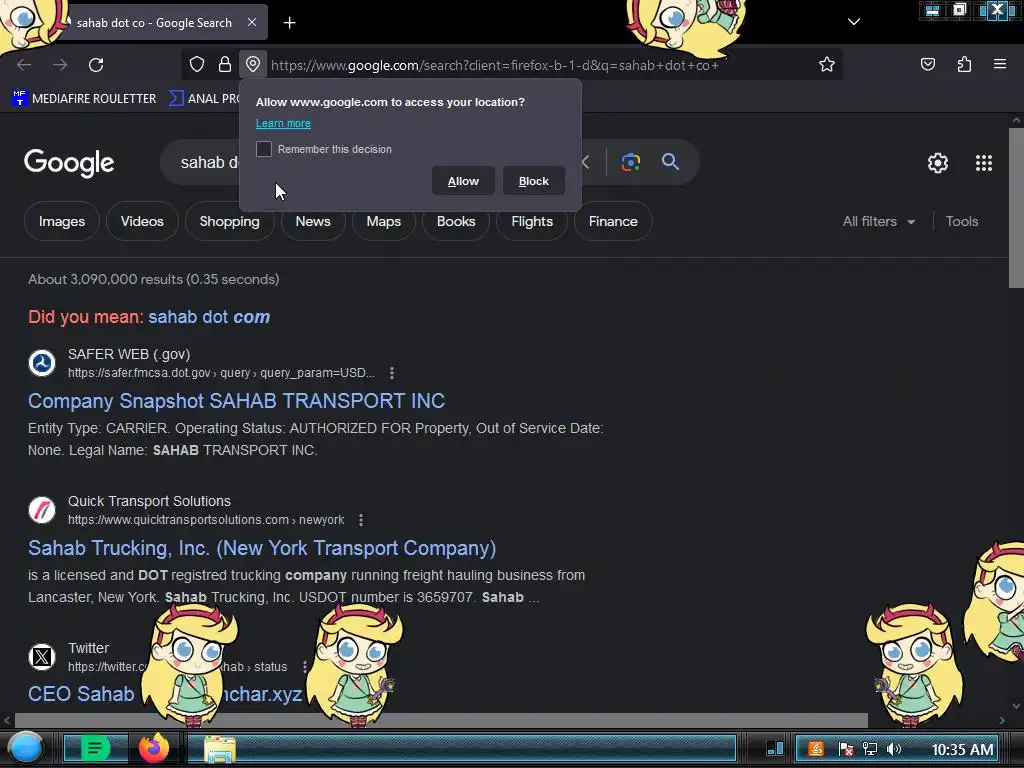
Task: Click the SAFER WEB site favicon
Action: point(42,362)
